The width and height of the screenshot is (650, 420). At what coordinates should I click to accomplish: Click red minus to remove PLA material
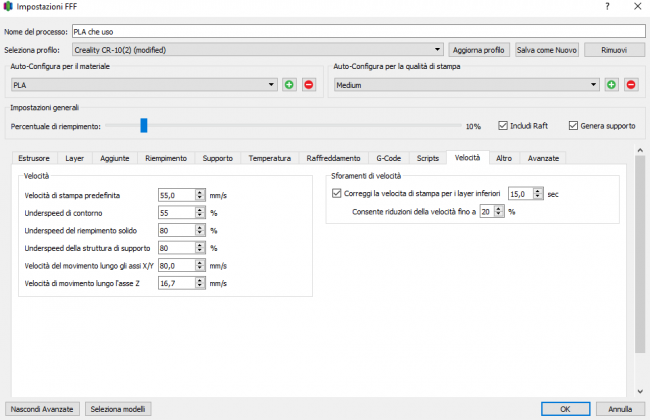click(x=308, y=85)
